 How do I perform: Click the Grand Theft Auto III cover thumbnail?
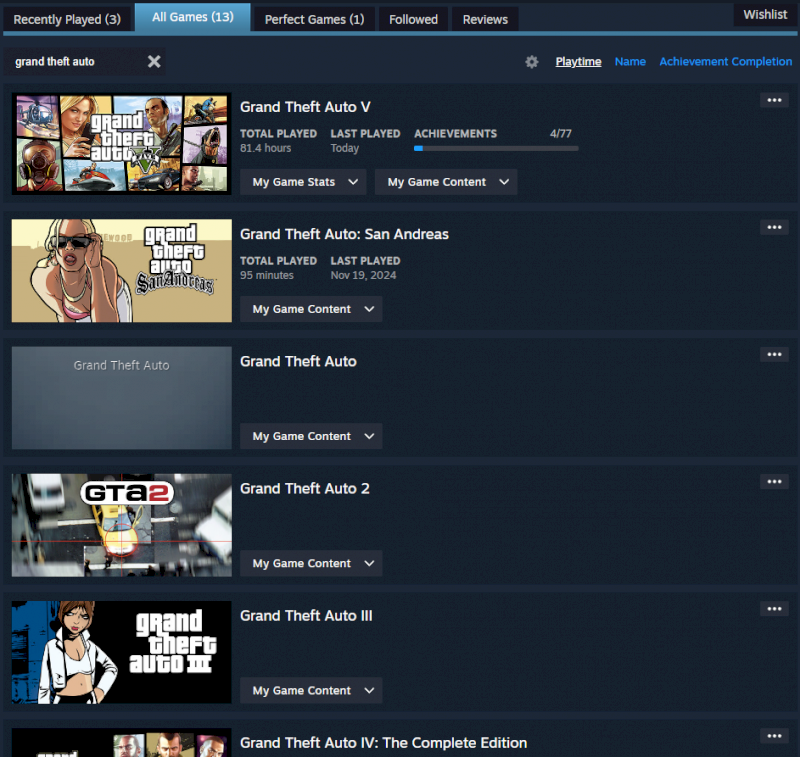click(x=121, y=652)
